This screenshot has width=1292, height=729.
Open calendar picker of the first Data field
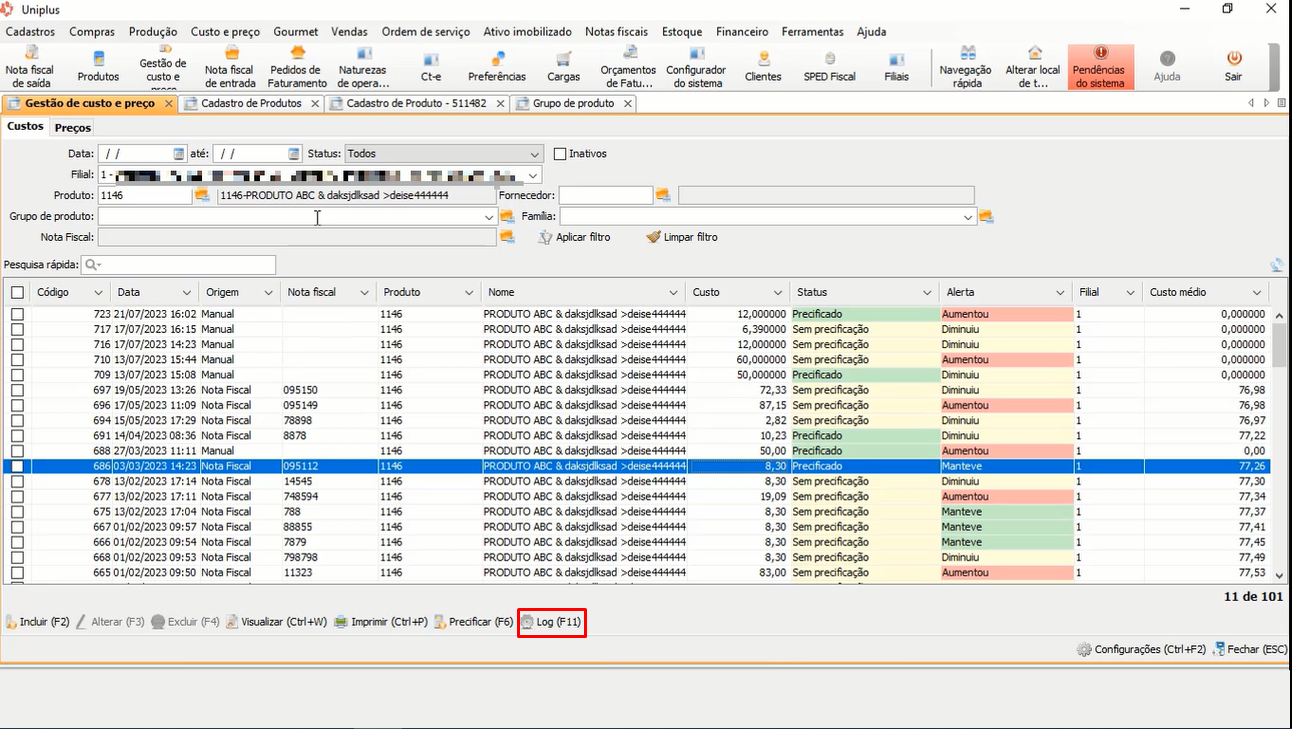pyautogui.click(x=179, y=154)
